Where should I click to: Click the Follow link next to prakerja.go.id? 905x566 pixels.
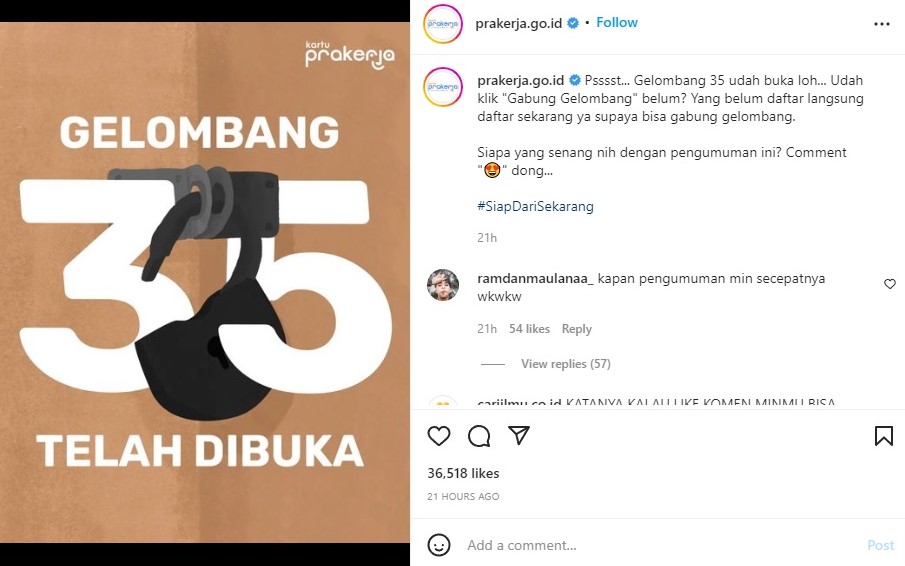pos(616,23)
